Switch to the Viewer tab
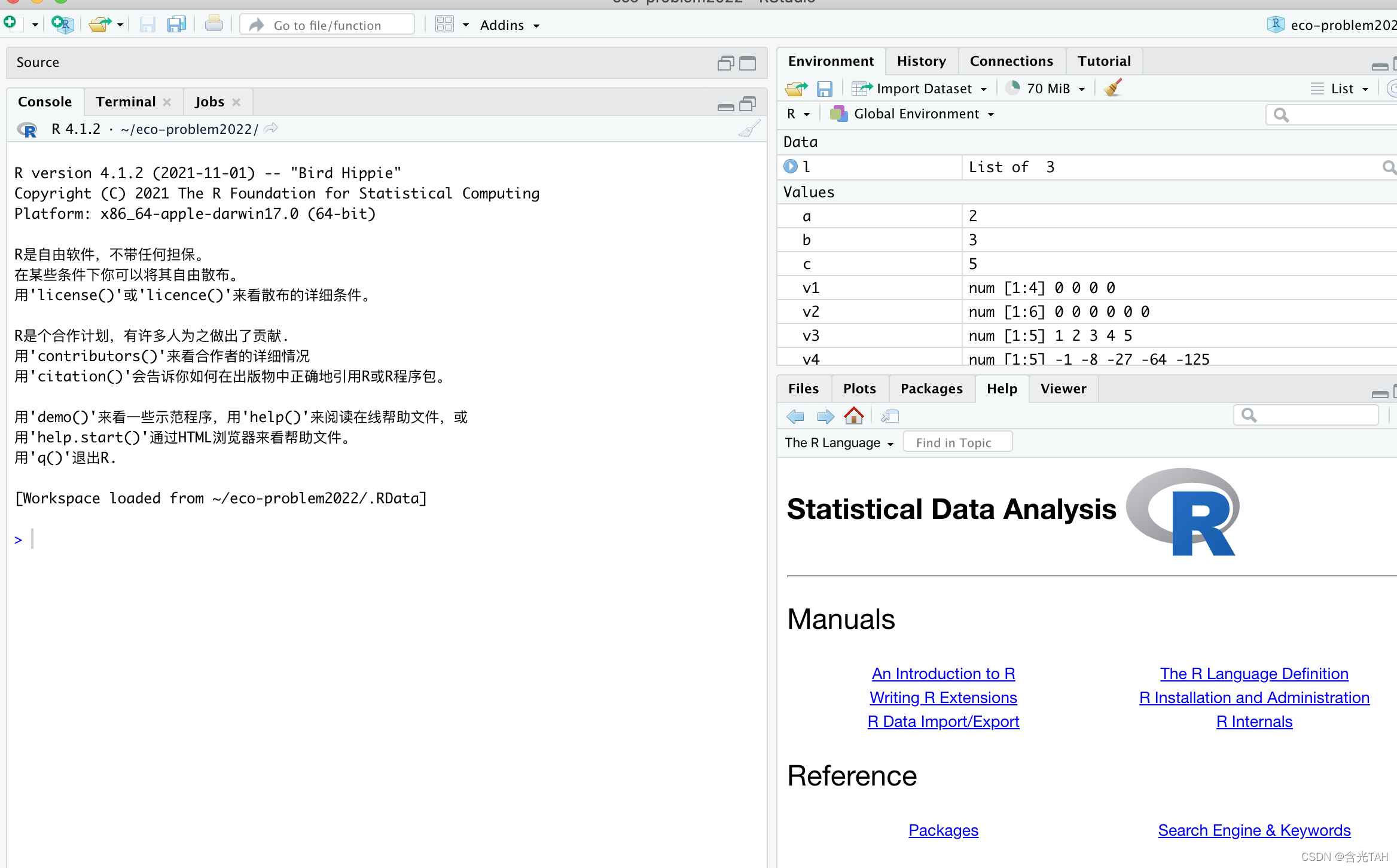Viewport: 1397px width, 868px height. tap(1063, 389)
